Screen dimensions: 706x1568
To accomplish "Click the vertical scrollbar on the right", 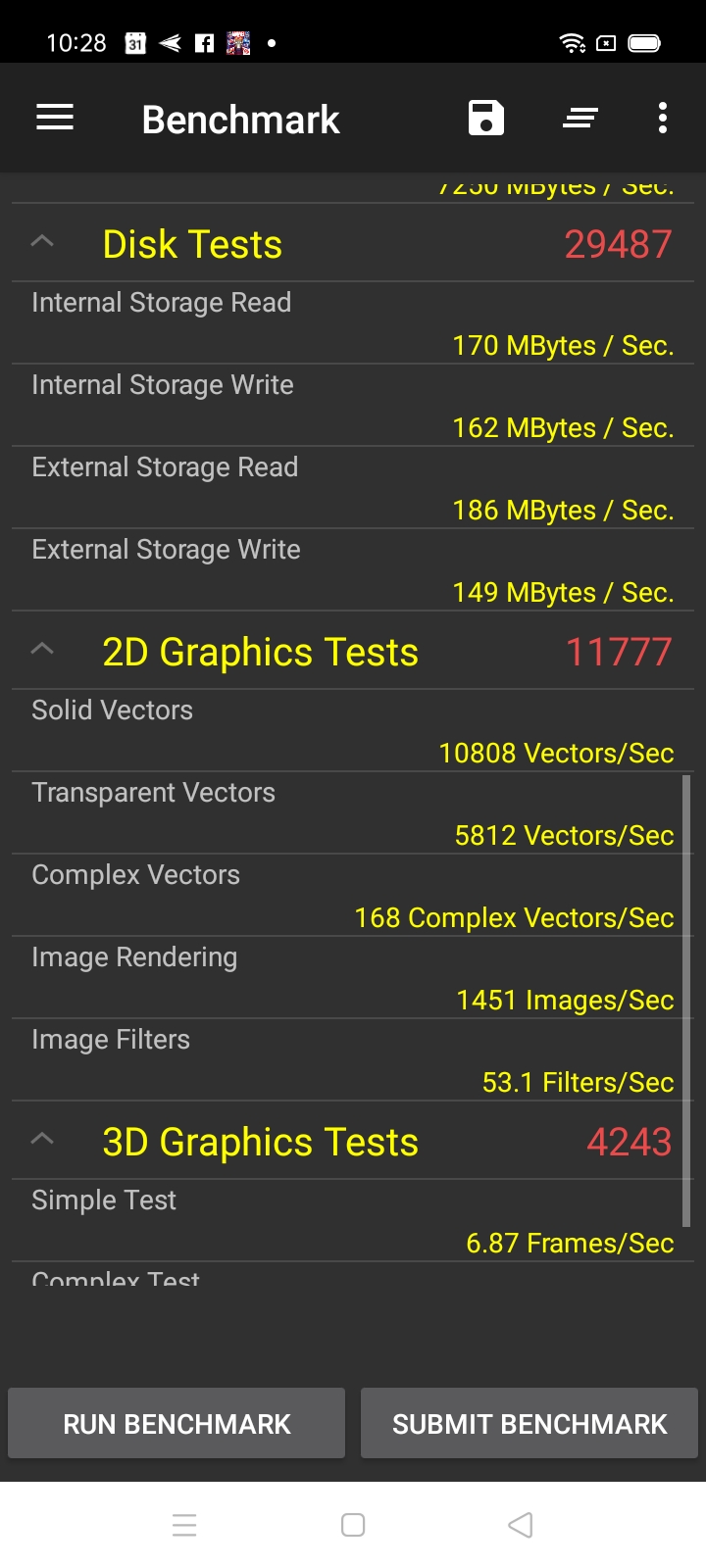I will click(x=686, y=1000).
